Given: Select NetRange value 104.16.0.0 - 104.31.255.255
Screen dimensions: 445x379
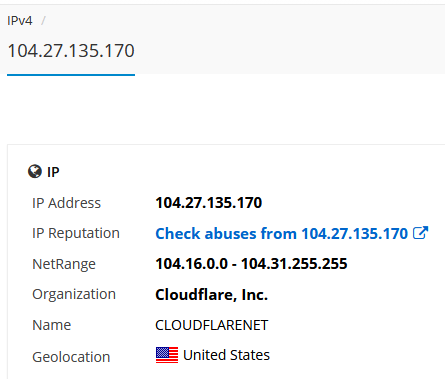Looking at the screenshot, I should pyautogui.click(x=251, y=264).
